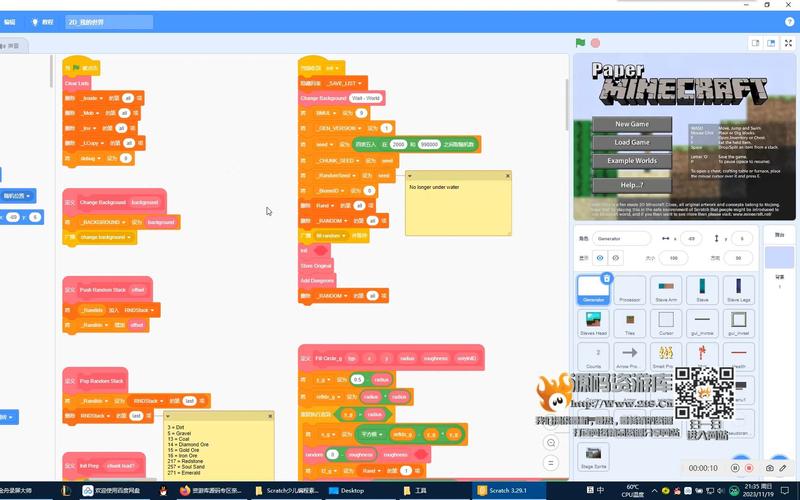The image size is (800, 500).
Task: Close the block ID list comment
Action: coord(270,416)
